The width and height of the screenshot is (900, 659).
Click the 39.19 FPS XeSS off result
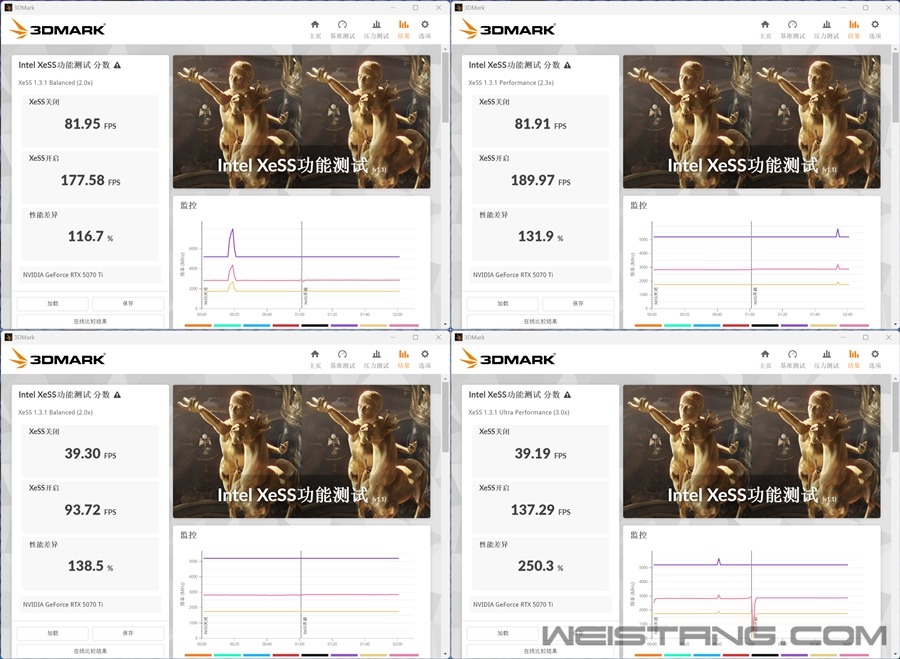pos(540,453)
